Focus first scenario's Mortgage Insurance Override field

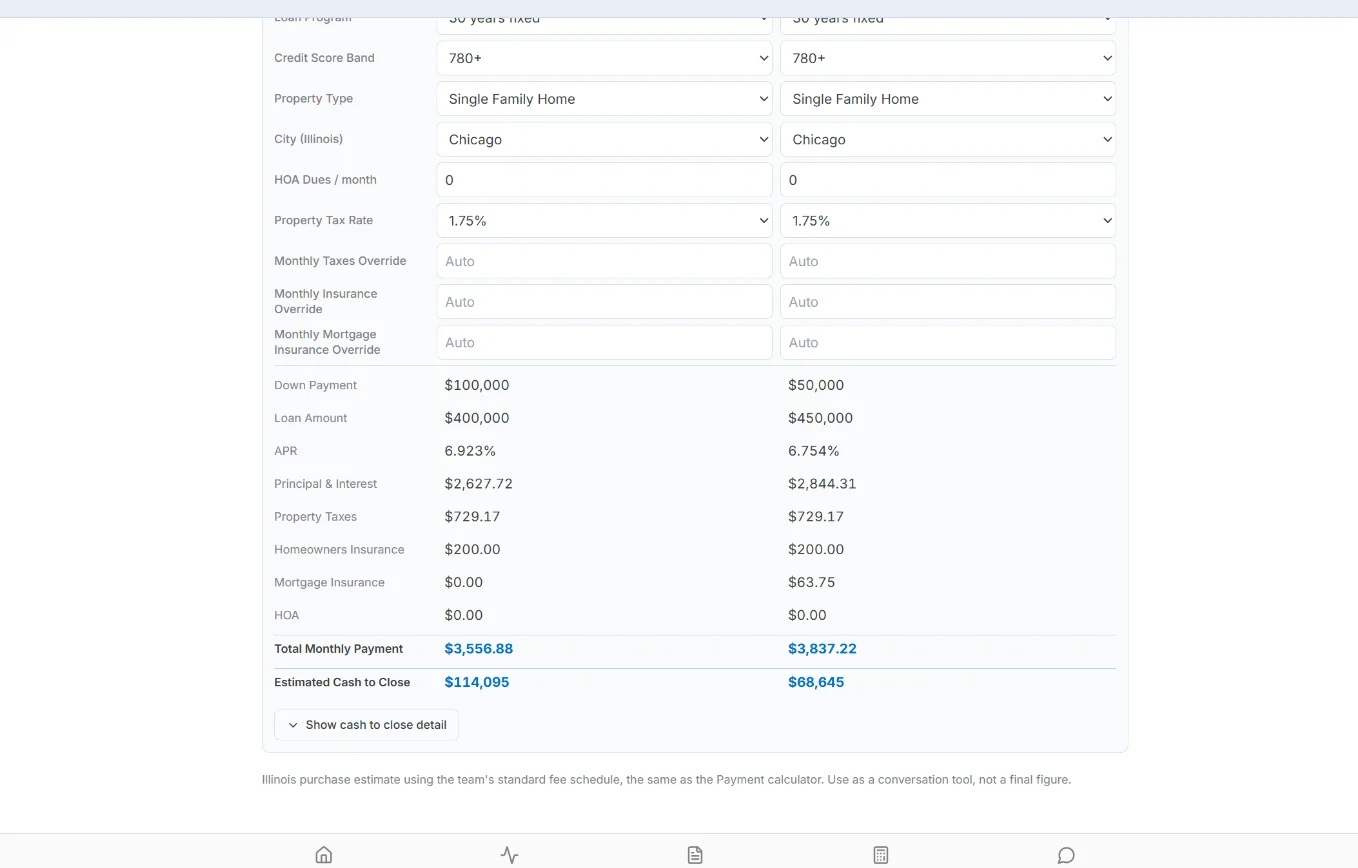[604, 342]
